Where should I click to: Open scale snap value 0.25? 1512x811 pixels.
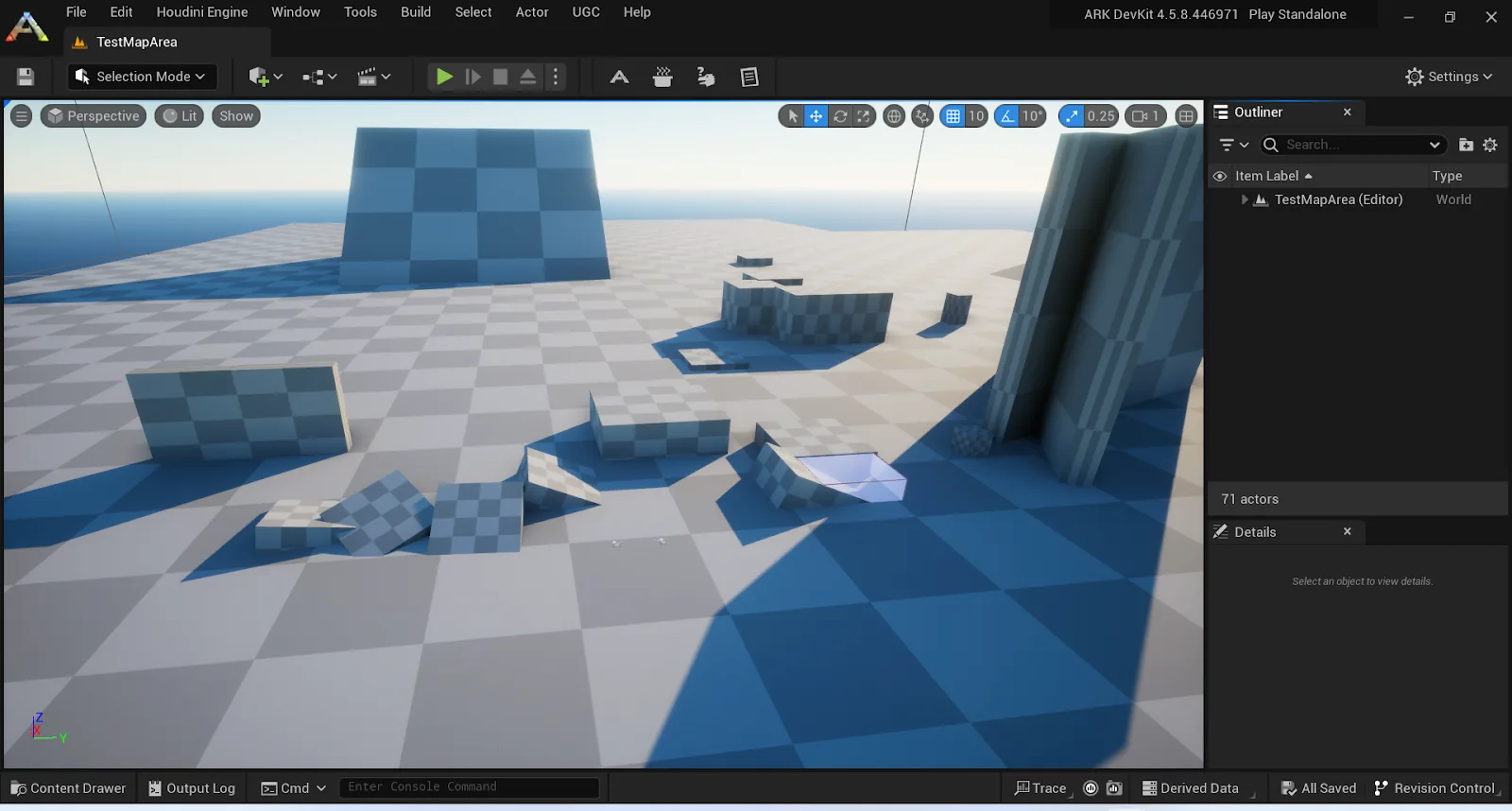(1101, 116)
